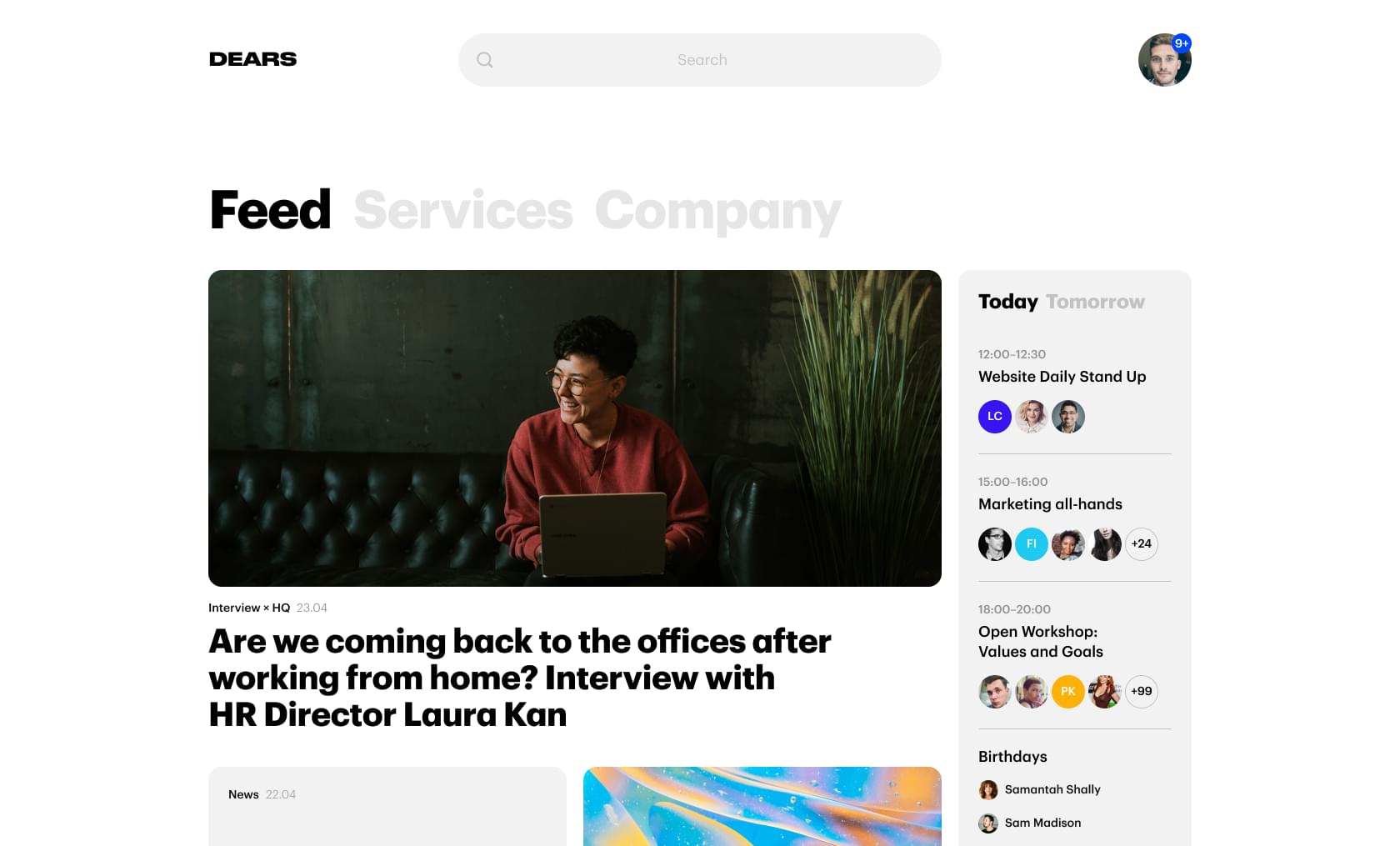Click in the Search field

coord(700,60)
